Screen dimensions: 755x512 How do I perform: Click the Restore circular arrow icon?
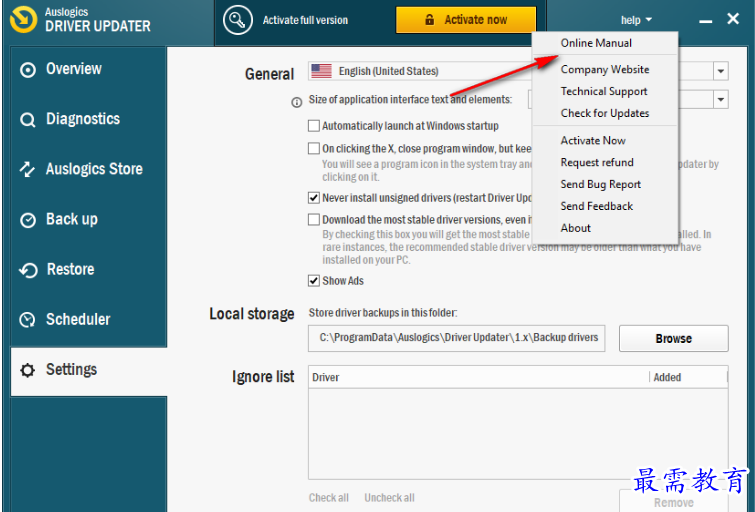[x=28, y=270]
